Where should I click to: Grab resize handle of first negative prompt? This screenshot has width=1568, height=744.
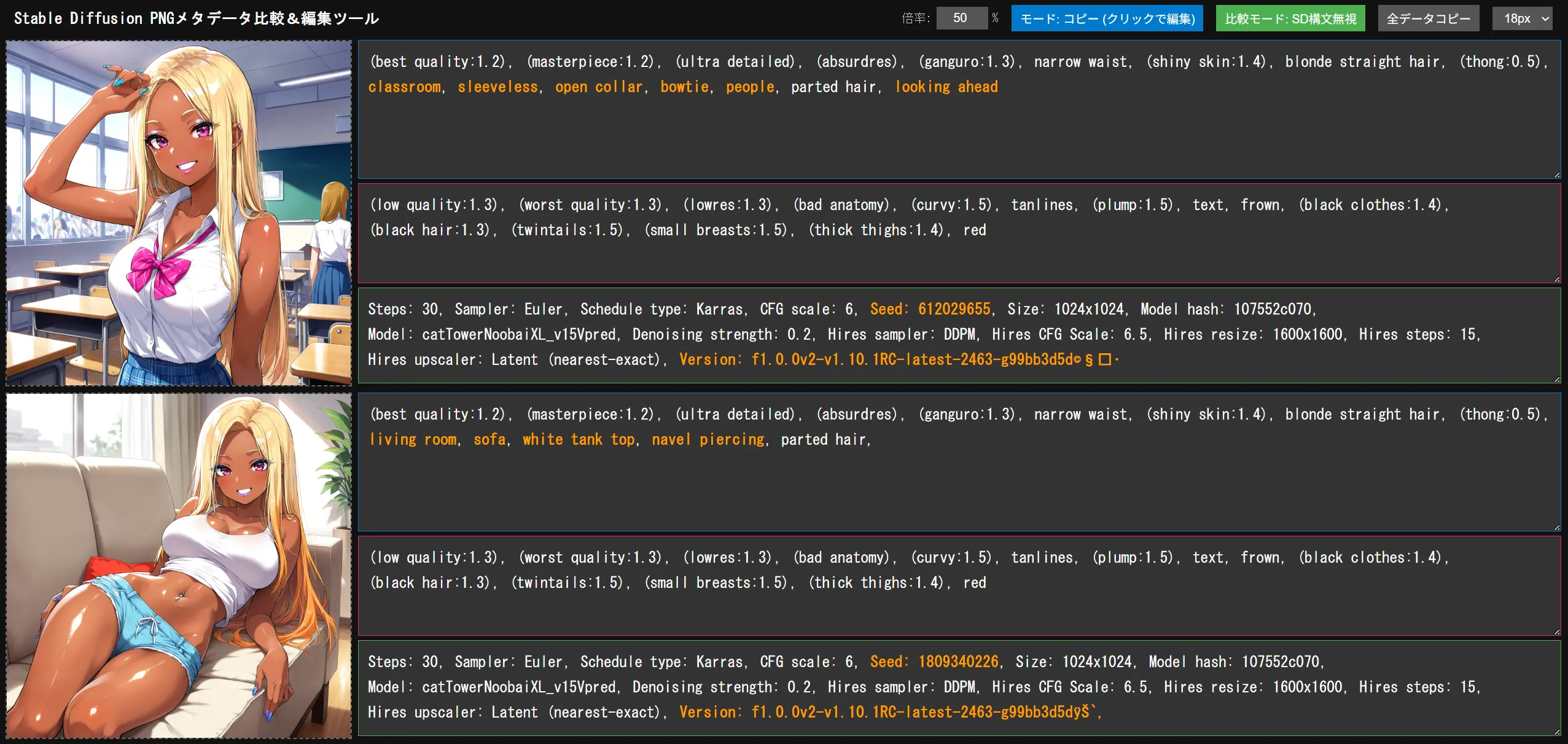[1557, 280]
